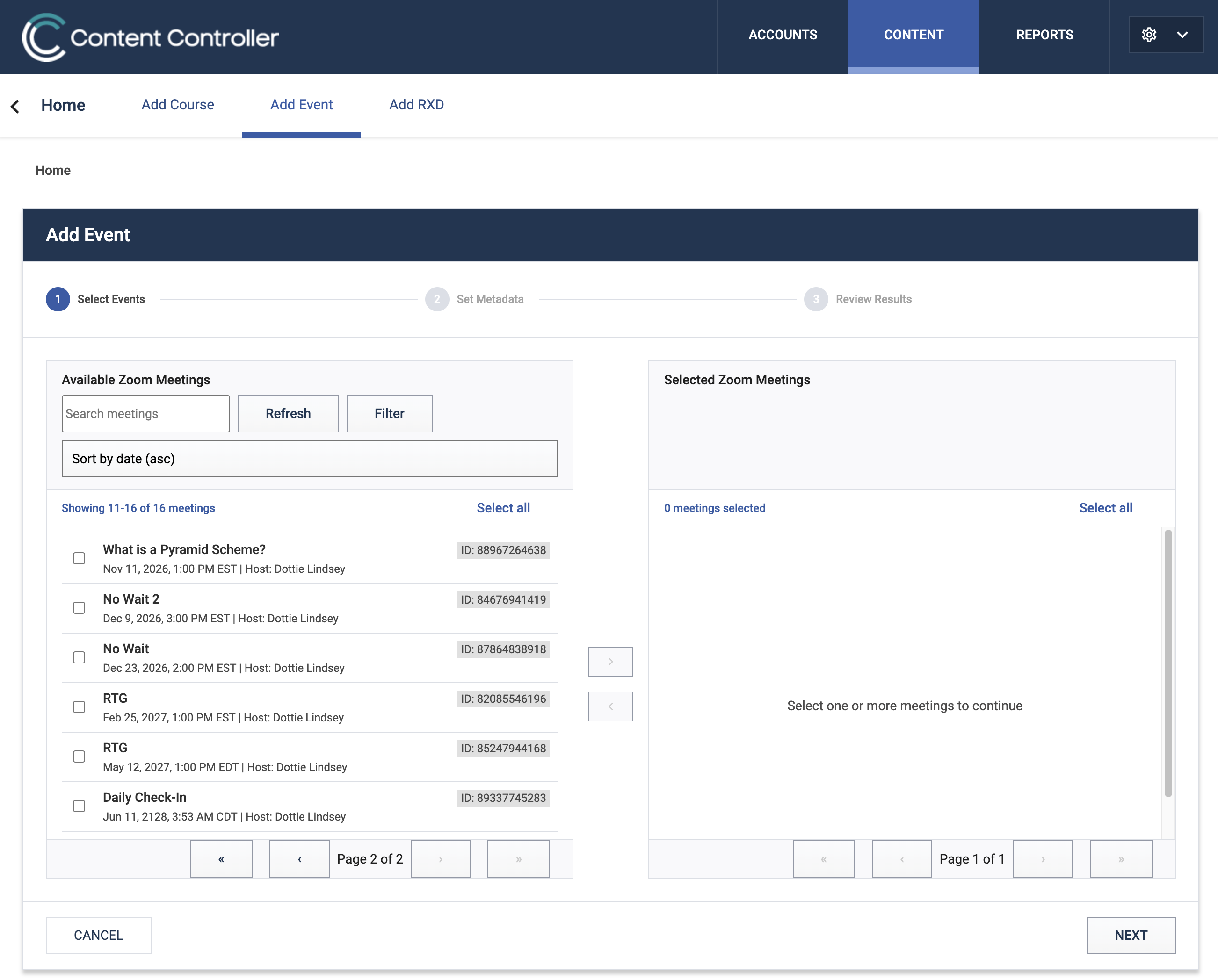Select all in Selected Zoom Meetings

(x=1106, y=508)
